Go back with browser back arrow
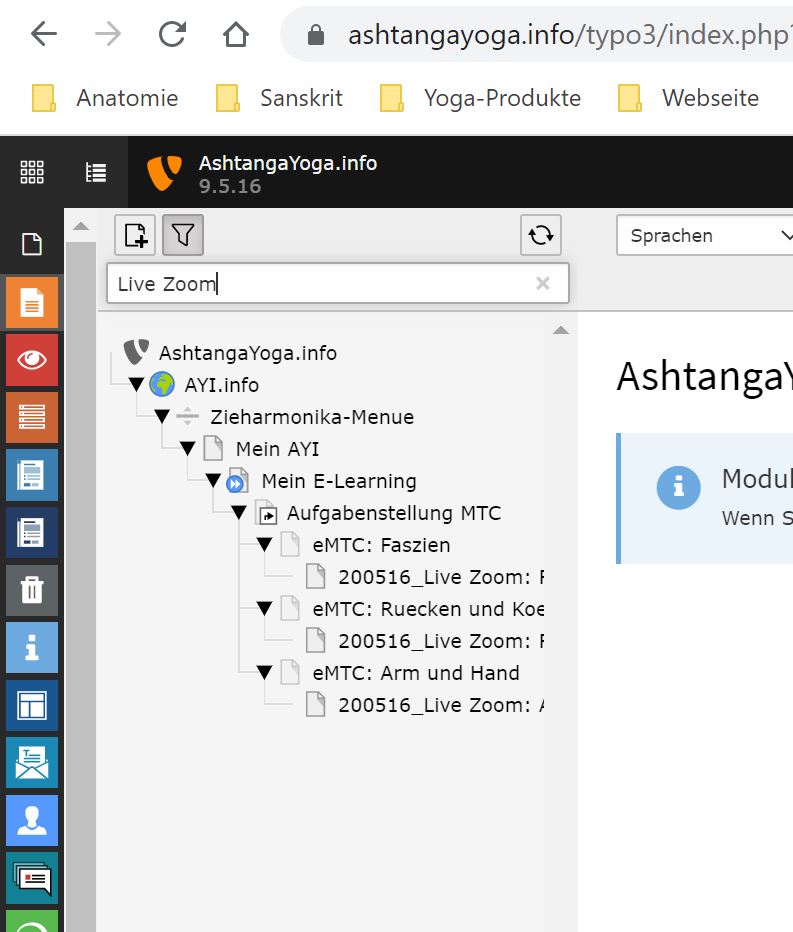Image resolution: width=793 pixels, height=932 pixels. tap(43, 34)
